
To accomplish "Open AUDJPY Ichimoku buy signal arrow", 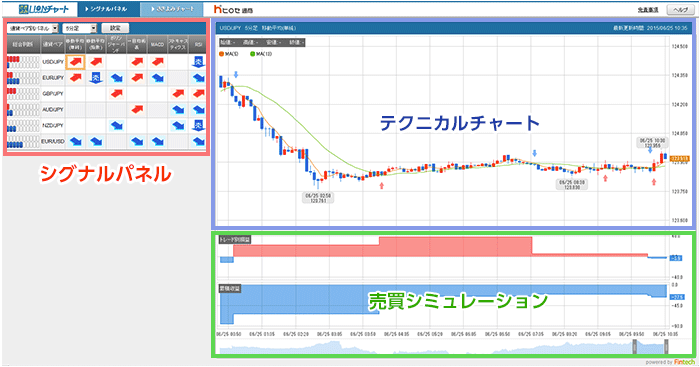I will point(137,109).
